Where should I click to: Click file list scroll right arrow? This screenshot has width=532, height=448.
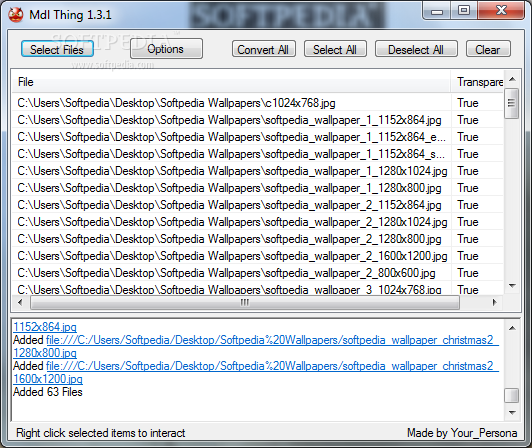495,302
